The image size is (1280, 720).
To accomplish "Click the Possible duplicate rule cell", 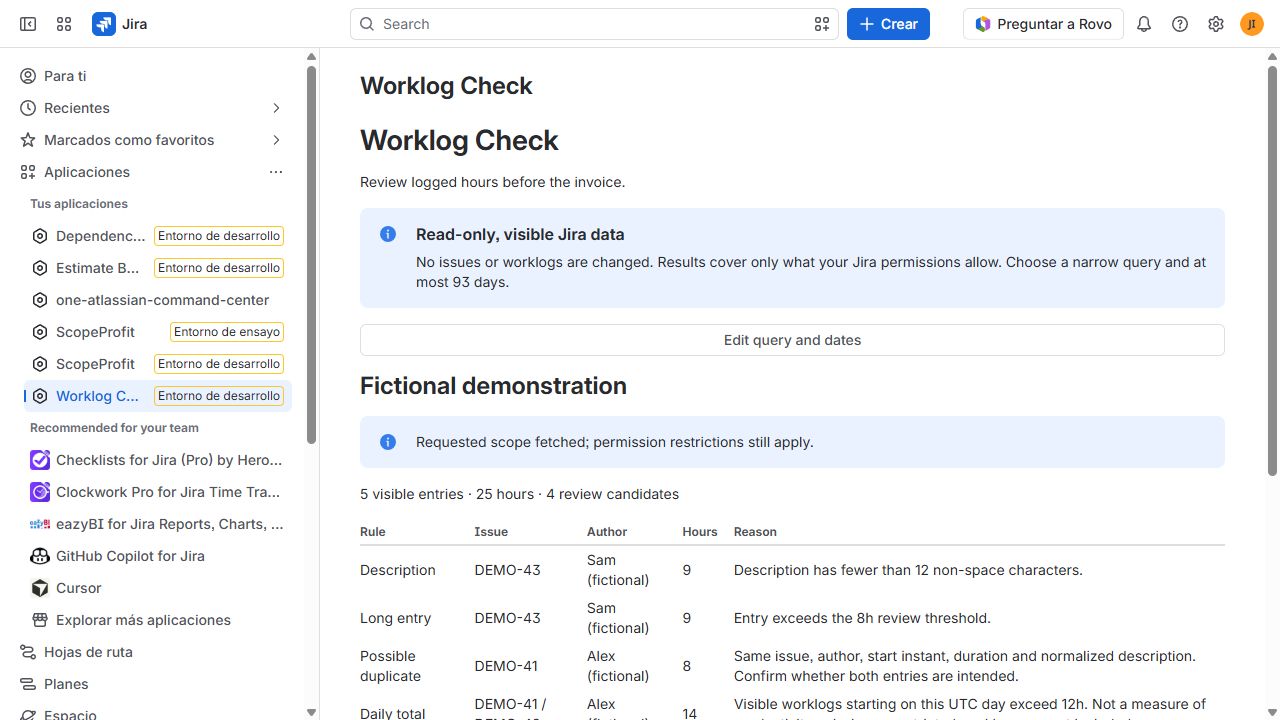I will tap(390, 666).
